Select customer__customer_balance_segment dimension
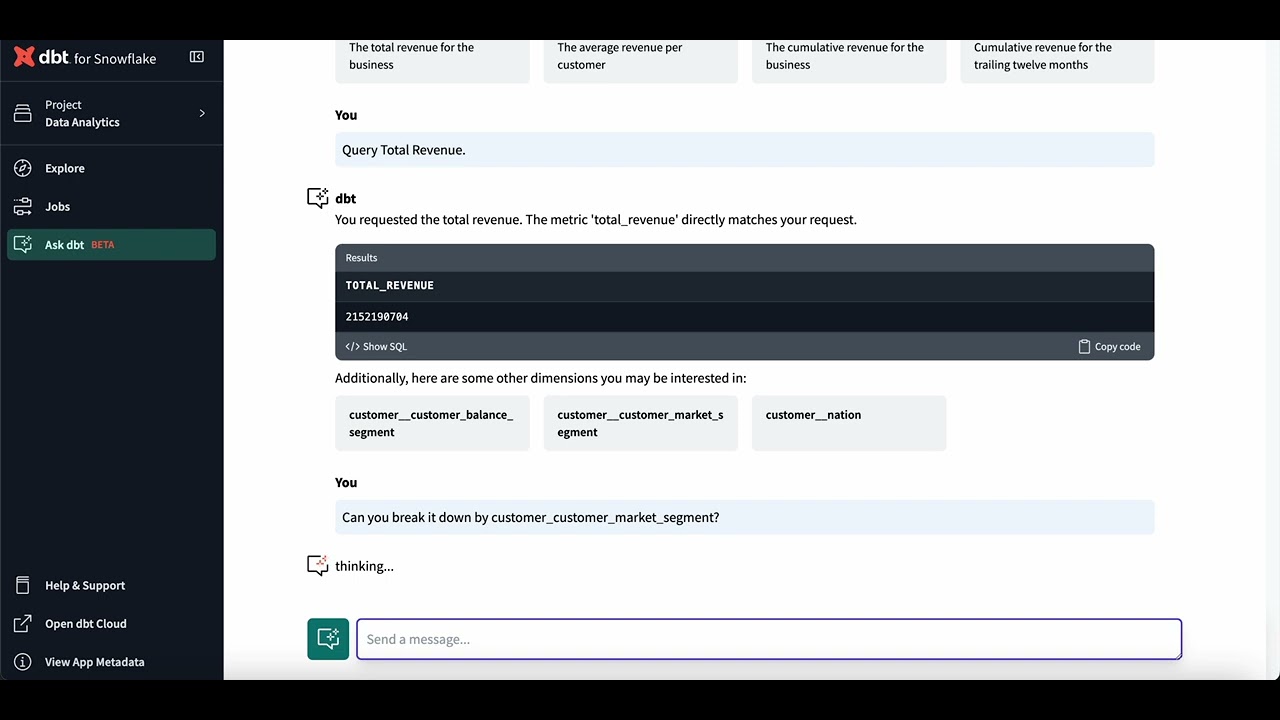The height and width of the screenshot is (720, 1280). pyautogui.click(x=432, y=423)
